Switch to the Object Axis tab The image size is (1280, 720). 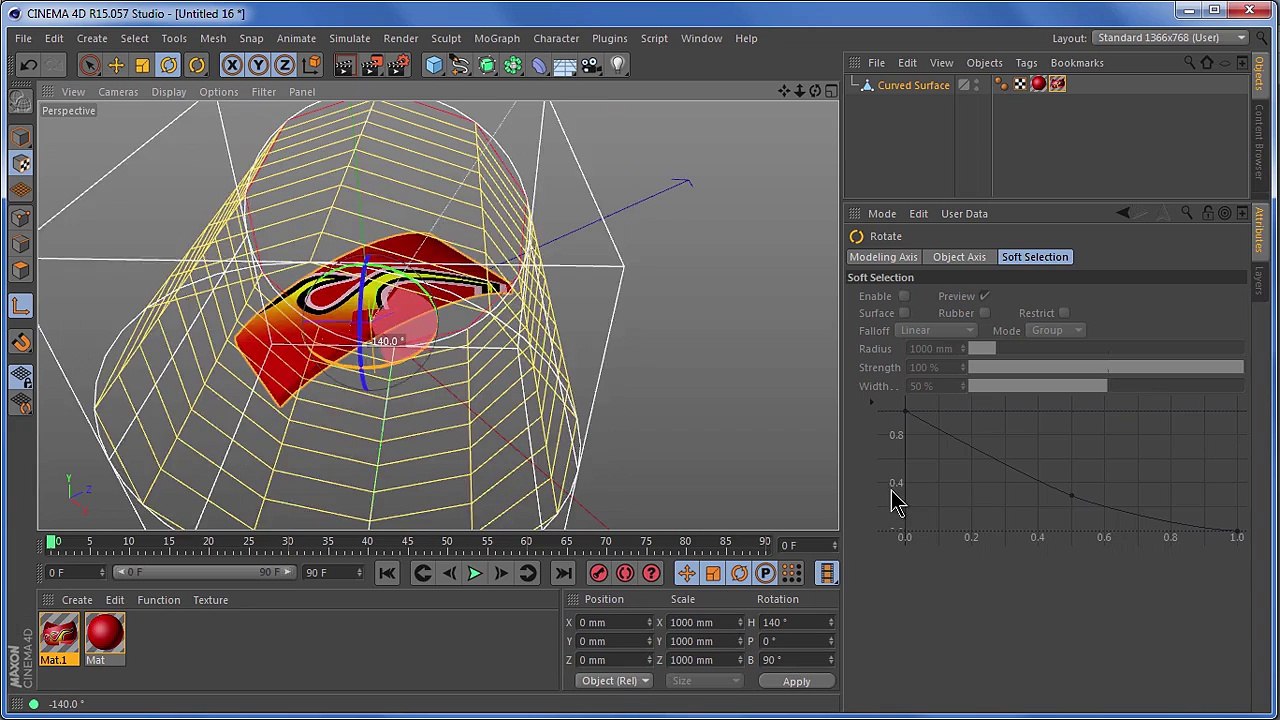[959, 257]
